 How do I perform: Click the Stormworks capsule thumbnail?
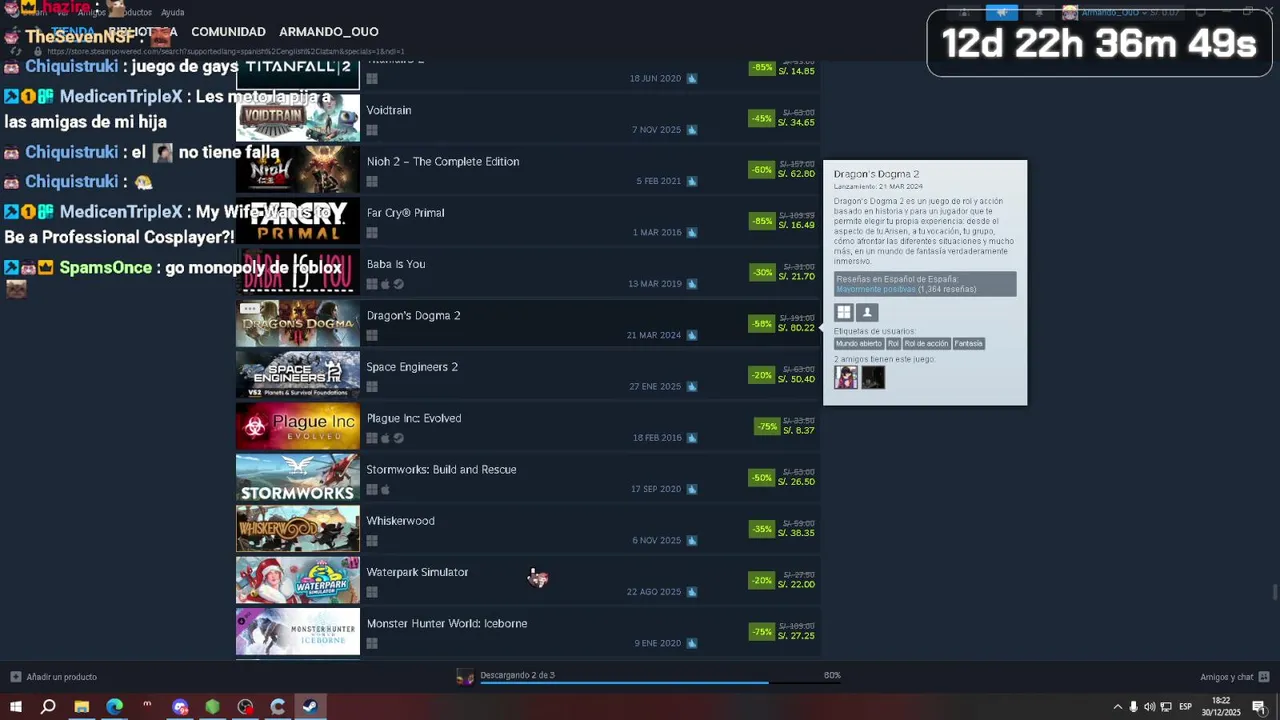(297, 477)
